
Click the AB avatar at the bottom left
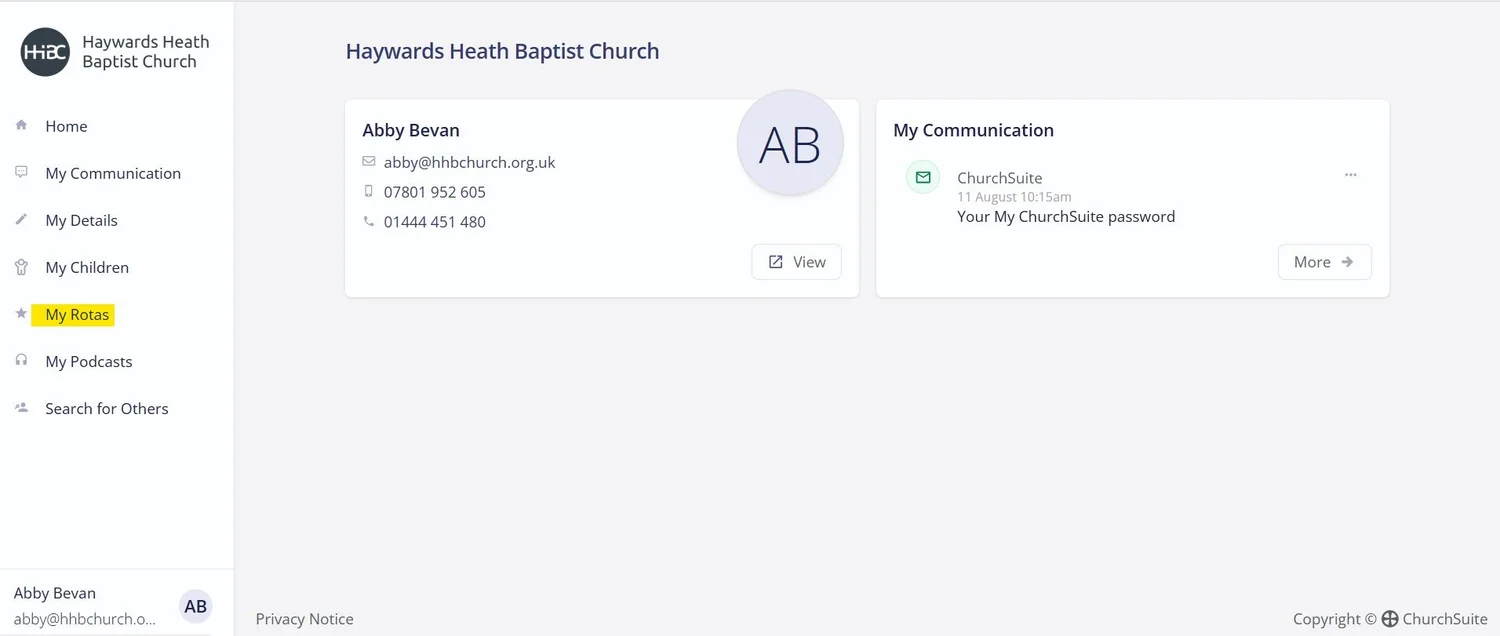(195, 606)
